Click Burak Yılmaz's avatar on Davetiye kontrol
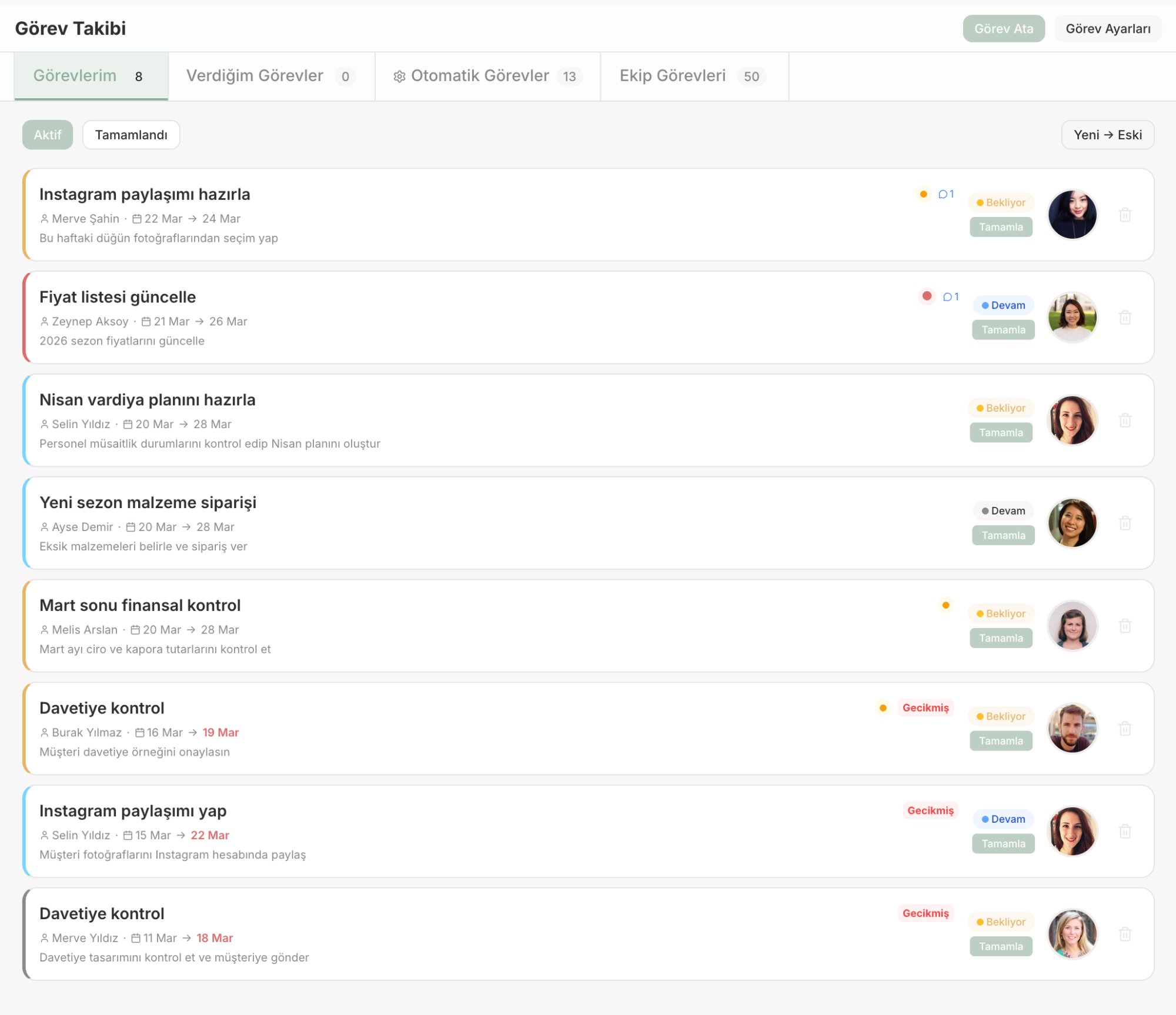The width and height of the screenshot is (1176, 1015). click(1072, 728)
